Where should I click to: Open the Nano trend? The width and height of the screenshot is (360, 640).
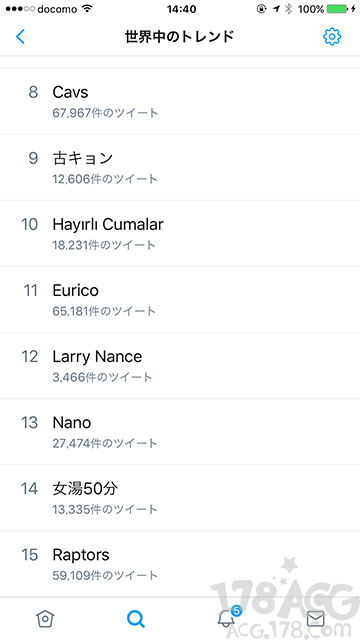[x=180, y=432]
